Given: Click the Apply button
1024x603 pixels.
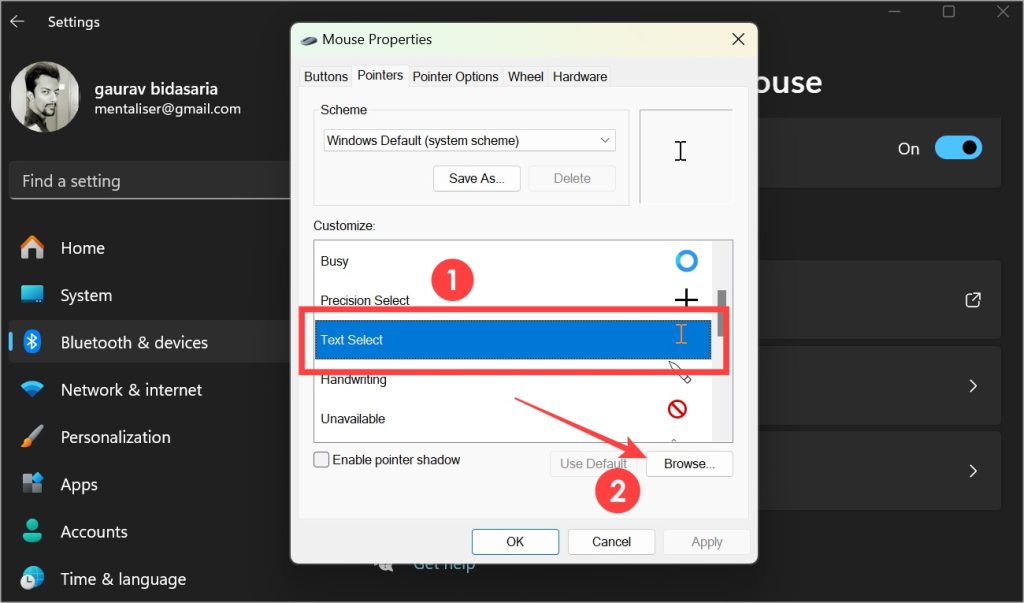Looking at the screenshot, I should coord(707,542).
